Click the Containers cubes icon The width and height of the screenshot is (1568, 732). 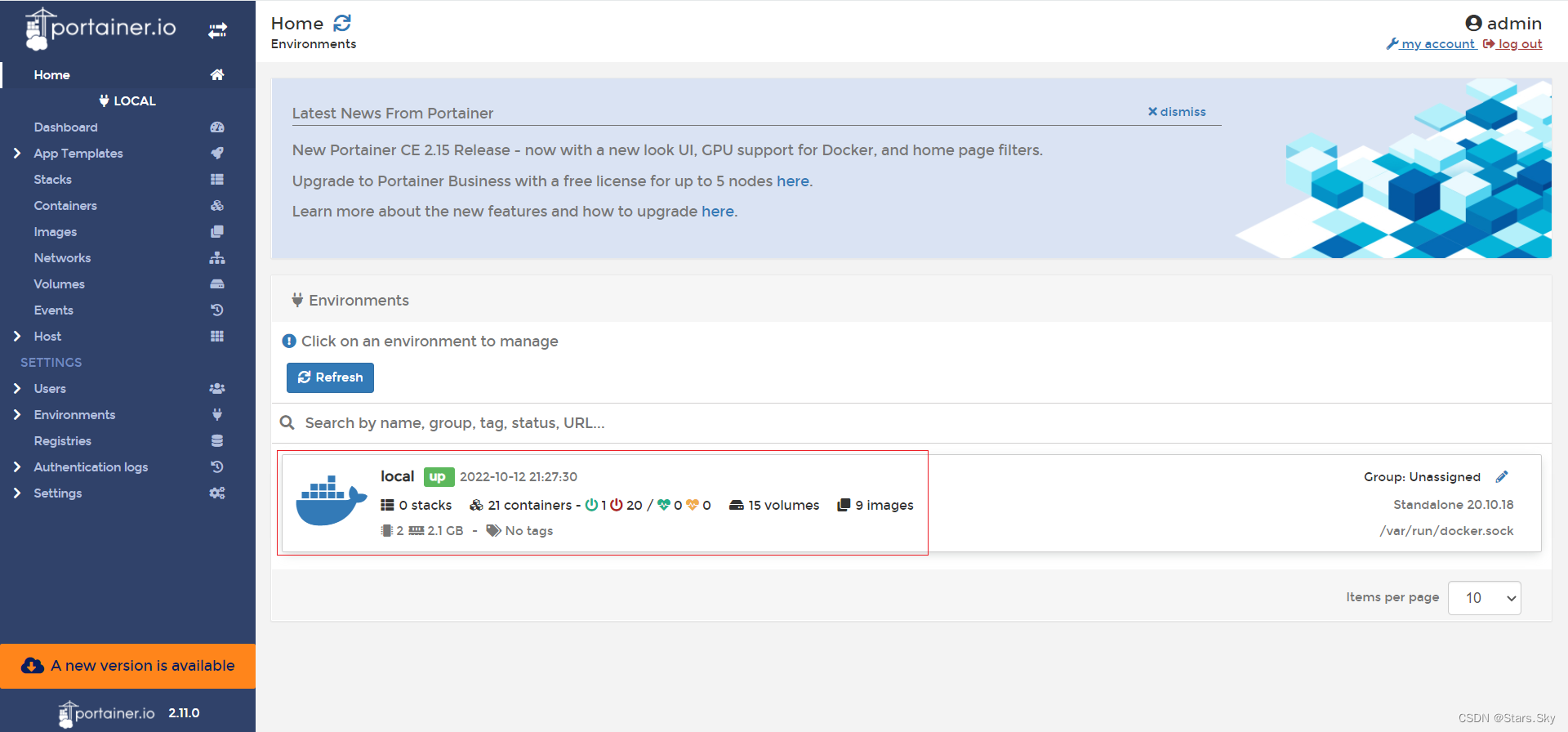click(x=217, y=206)
